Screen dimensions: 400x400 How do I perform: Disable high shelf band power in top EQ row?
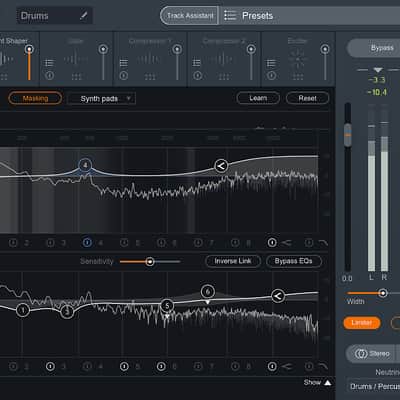272,243
